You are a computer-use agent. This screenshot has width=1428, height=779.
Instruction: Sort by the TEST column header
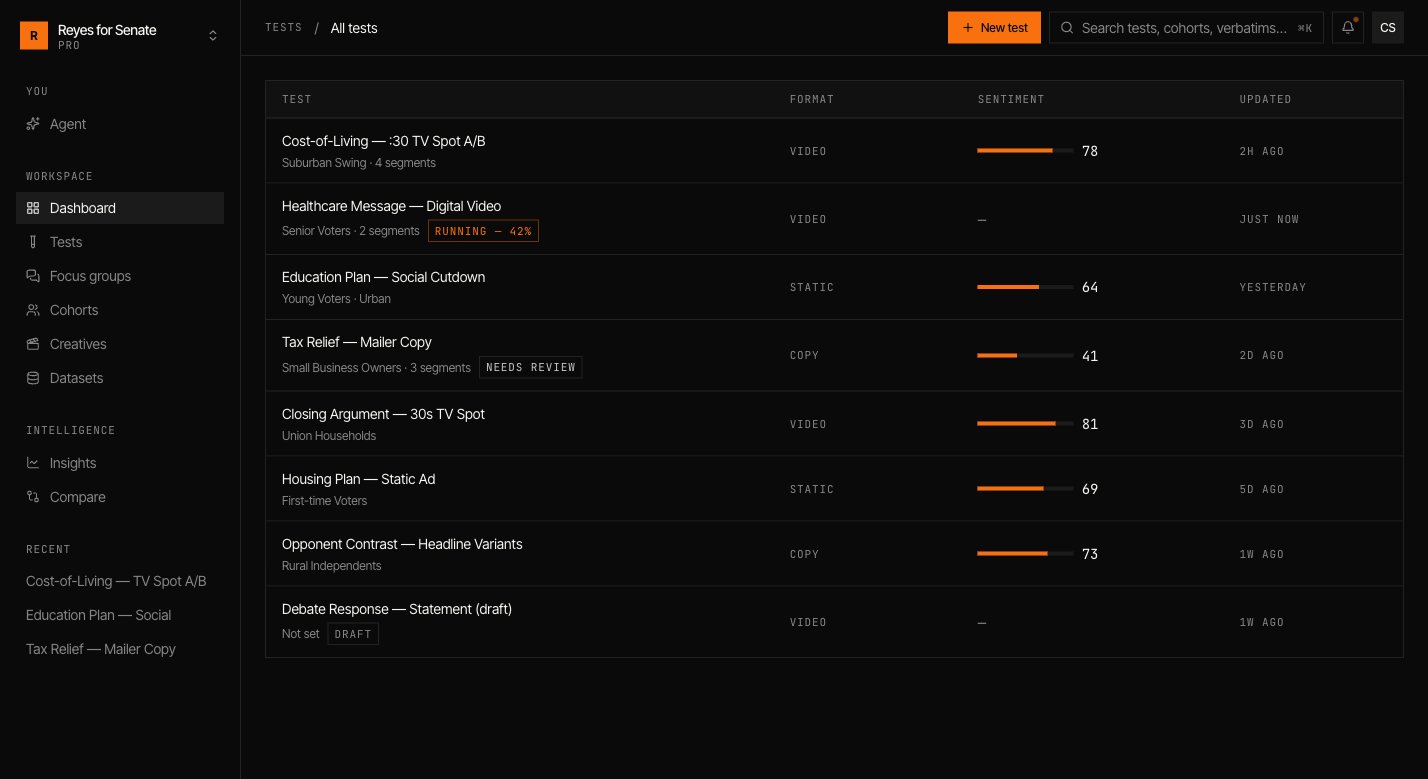297,100
